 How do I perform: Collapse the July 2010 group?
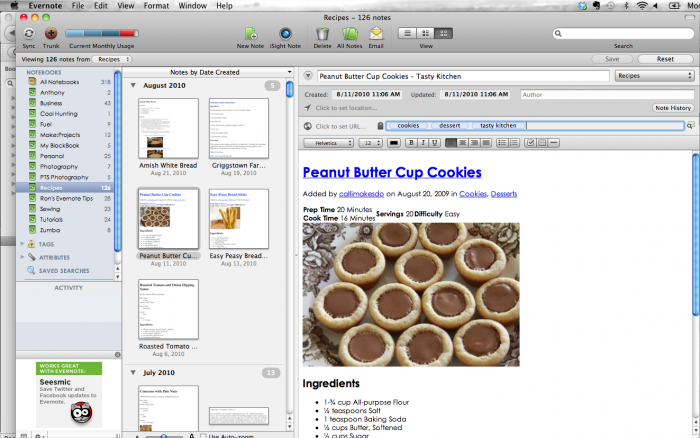pyautogui.click(x=133, y=372)
